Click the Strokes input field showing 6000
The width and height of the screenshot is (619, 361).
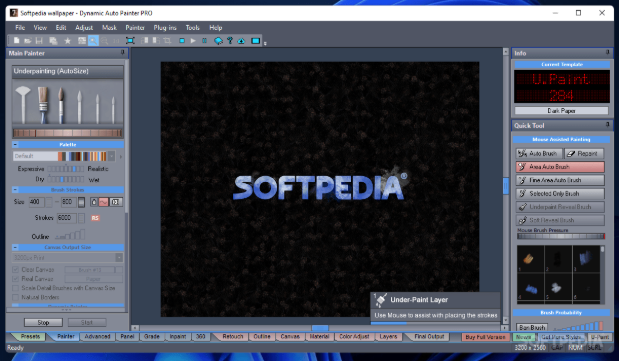pos(66,218)
